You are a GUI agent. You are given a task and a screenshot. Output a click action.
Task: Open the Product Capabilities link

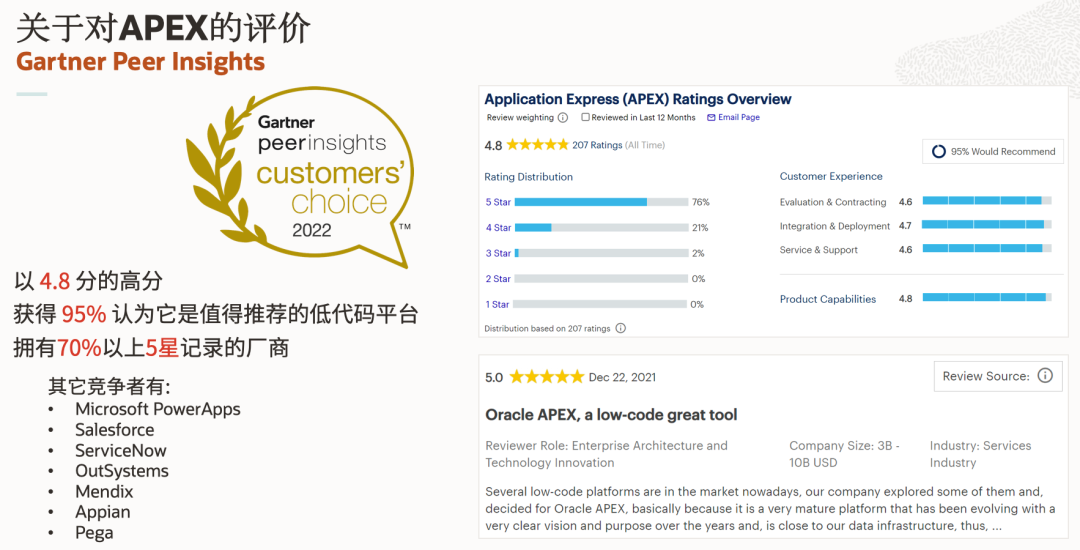(x=828, y=299)
